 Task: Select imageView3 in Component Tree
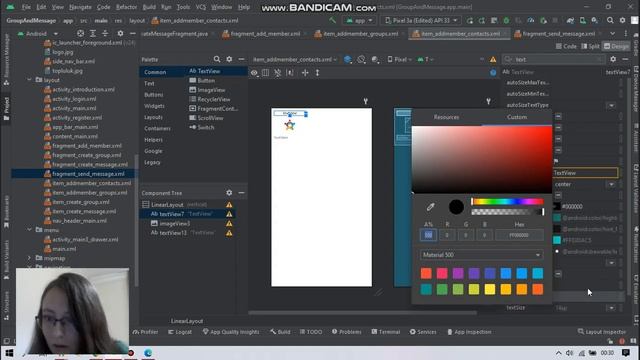click(x=175, y=223)
